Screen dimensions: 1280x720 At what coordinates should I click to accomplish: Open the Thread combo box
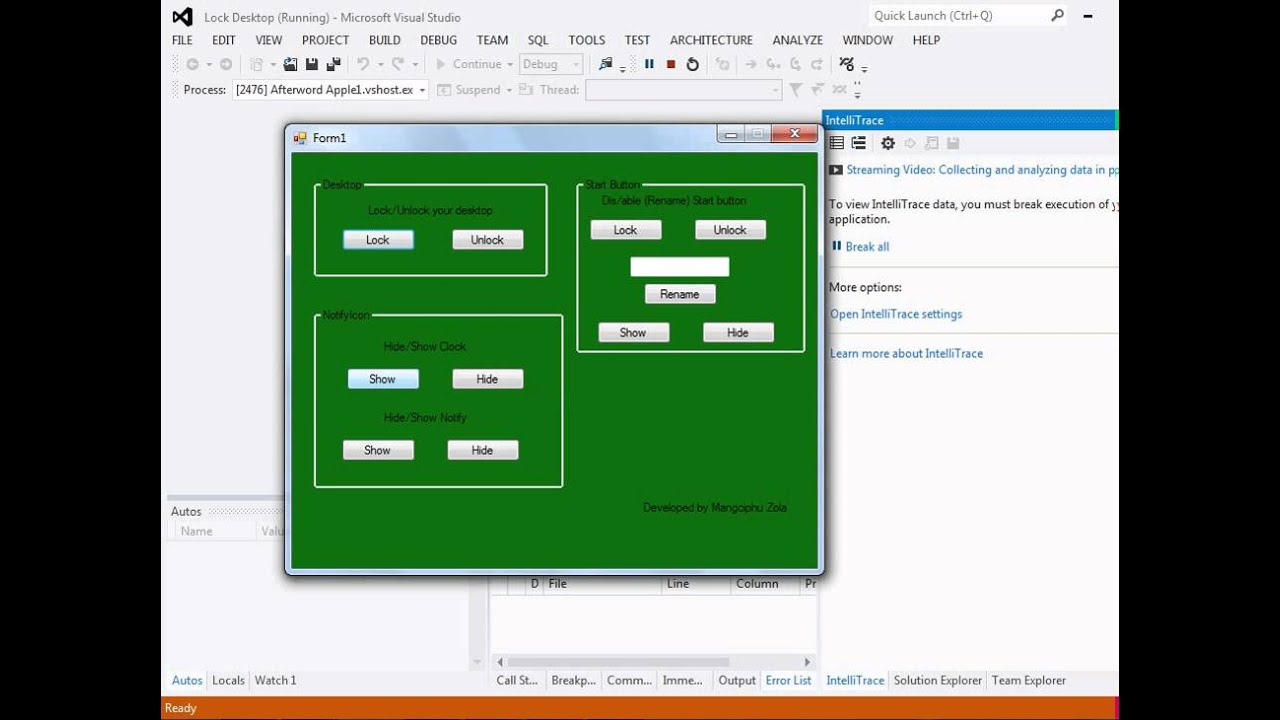click(684, 90)
